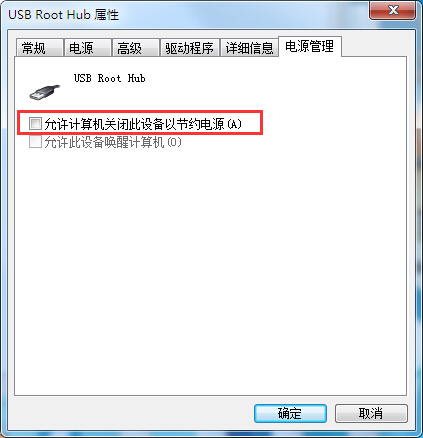Click the 允许计算机关闭此设备以节约电源 label text
Viewport: 423px width, 438px height.
pos(134,124)
